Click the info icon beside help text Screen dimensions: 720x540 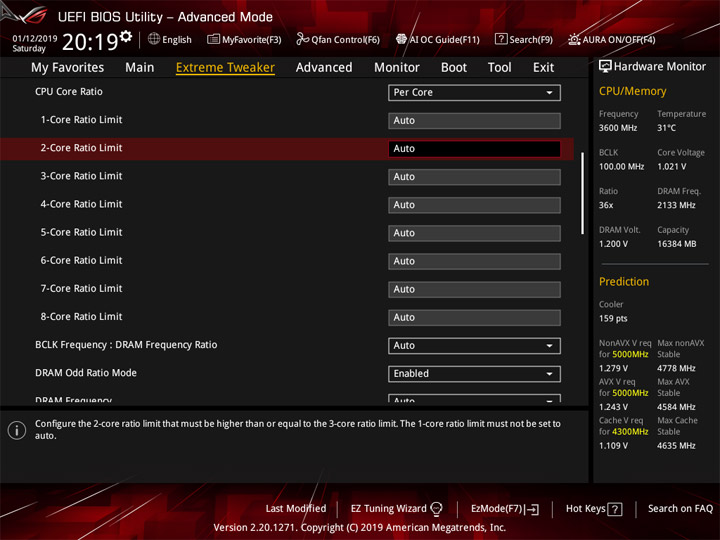(17, 430)
